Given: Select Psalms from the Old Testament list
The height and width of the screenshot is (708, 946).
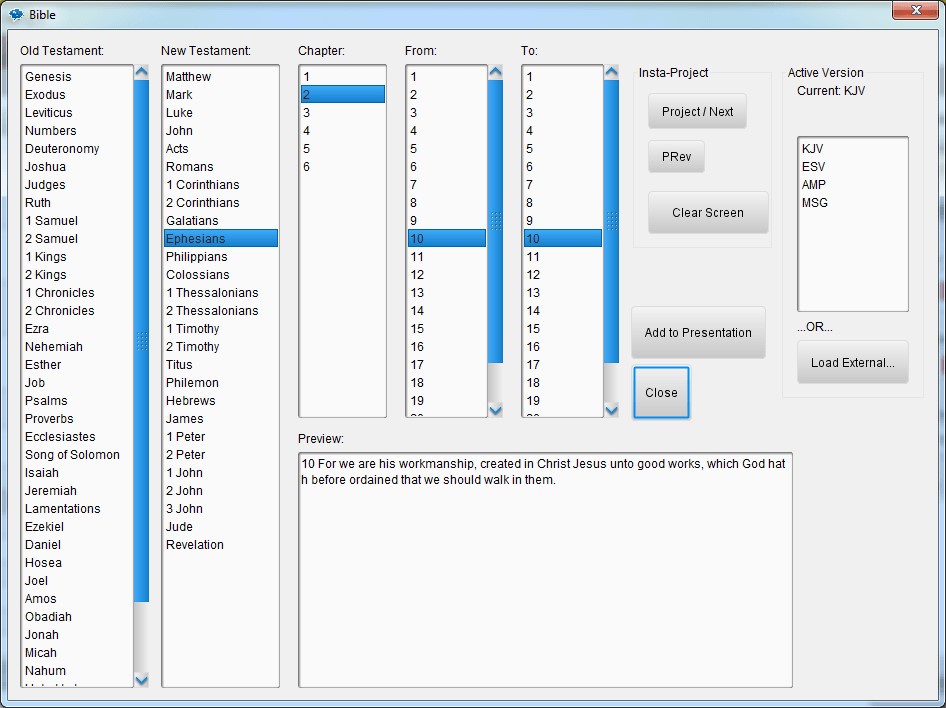Looking at the screenshot, I should [x=46, y=401].
